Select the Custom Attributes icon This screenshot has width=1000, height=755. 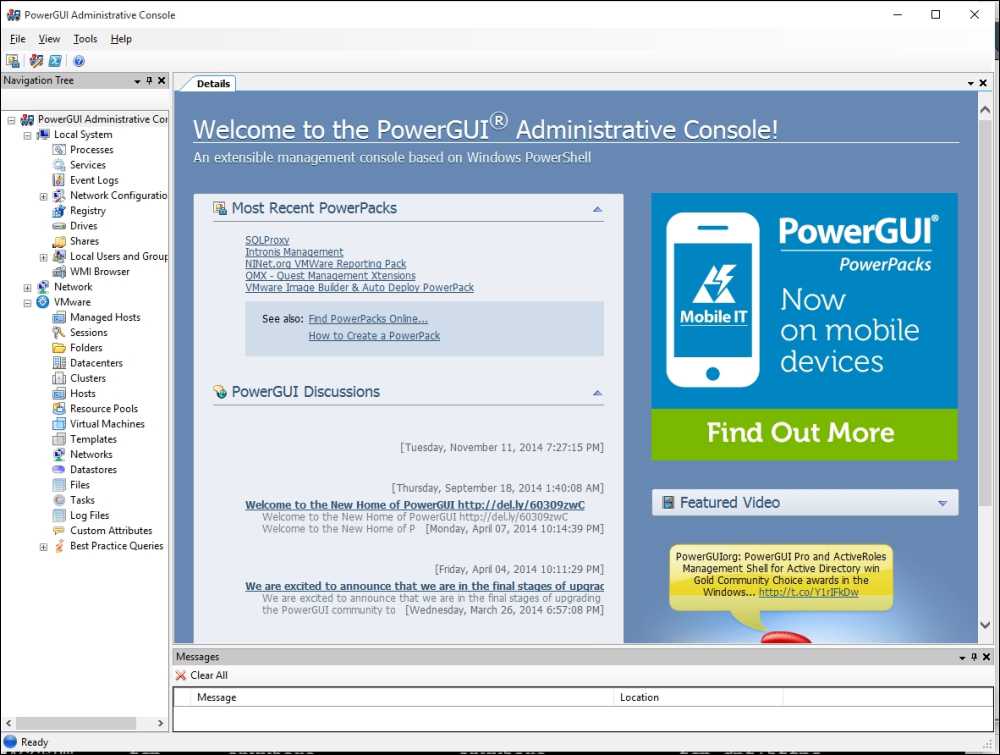(x=59, y=531)
